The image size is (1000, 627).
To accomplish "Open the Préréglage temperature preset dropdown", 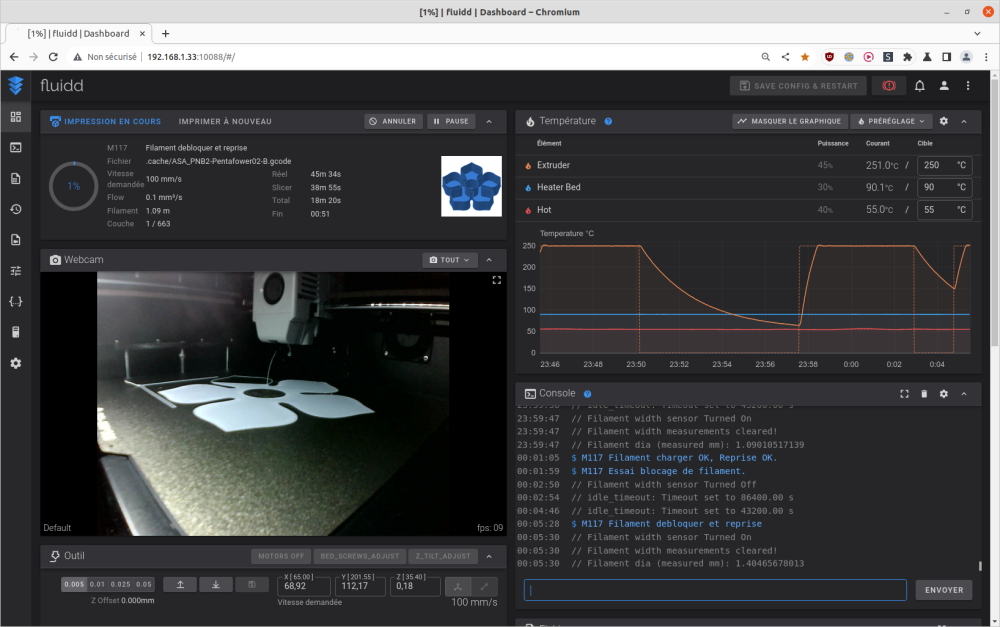I will [891, 121].
